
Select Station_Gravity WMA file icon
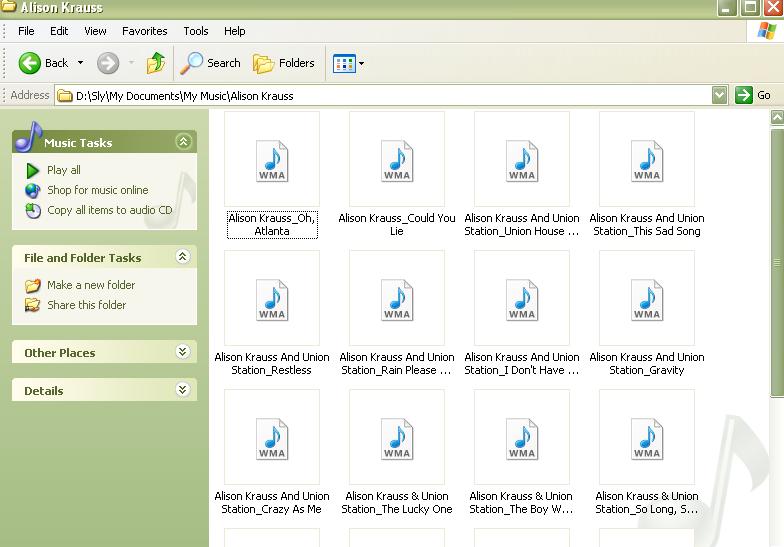click(x=647, y=300)
